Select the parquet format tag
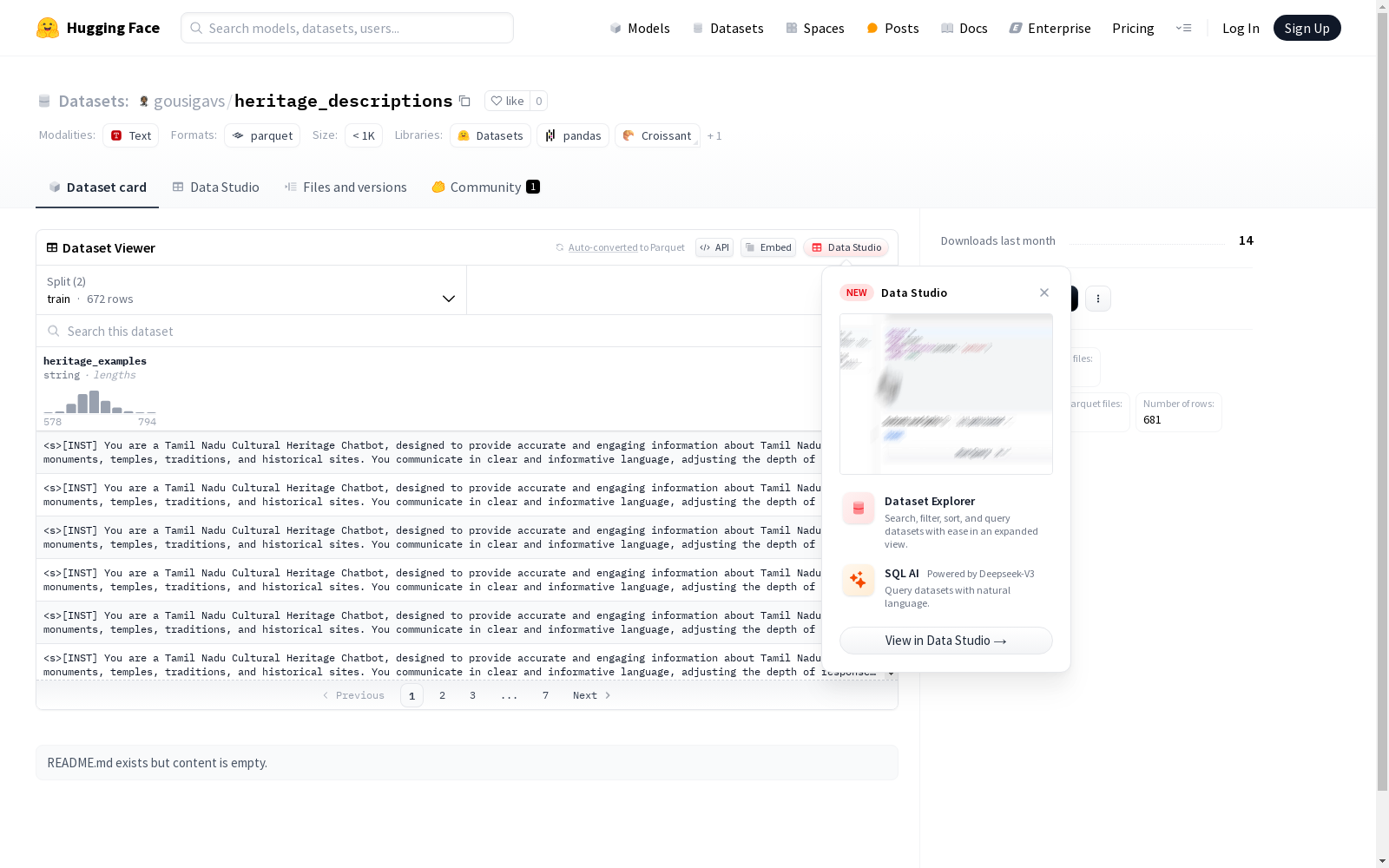The image size is (1389, 868). pyautogui.click(x=262, y=135)
